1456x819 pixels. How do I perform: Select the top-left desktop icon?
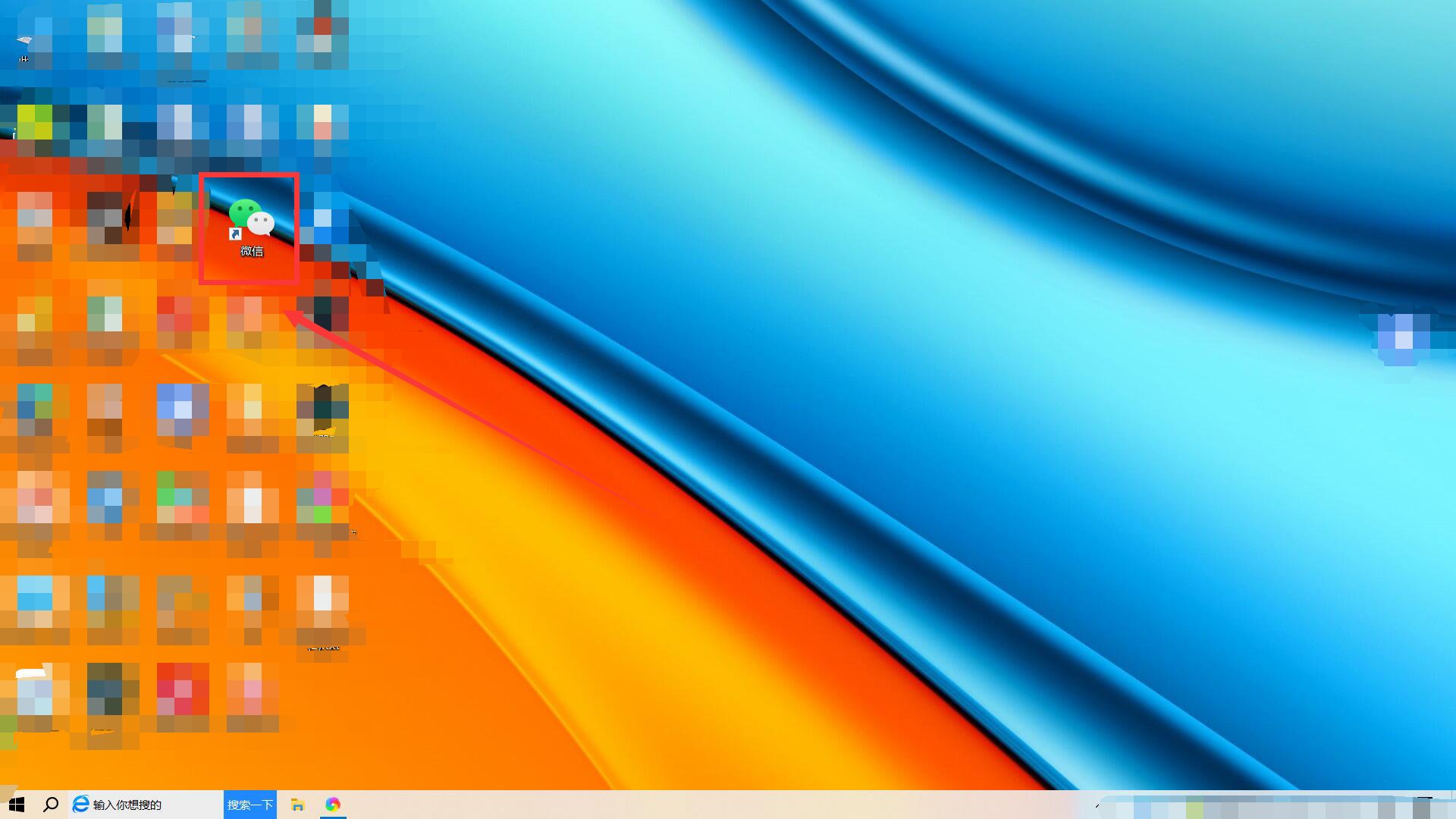(35, 36)
